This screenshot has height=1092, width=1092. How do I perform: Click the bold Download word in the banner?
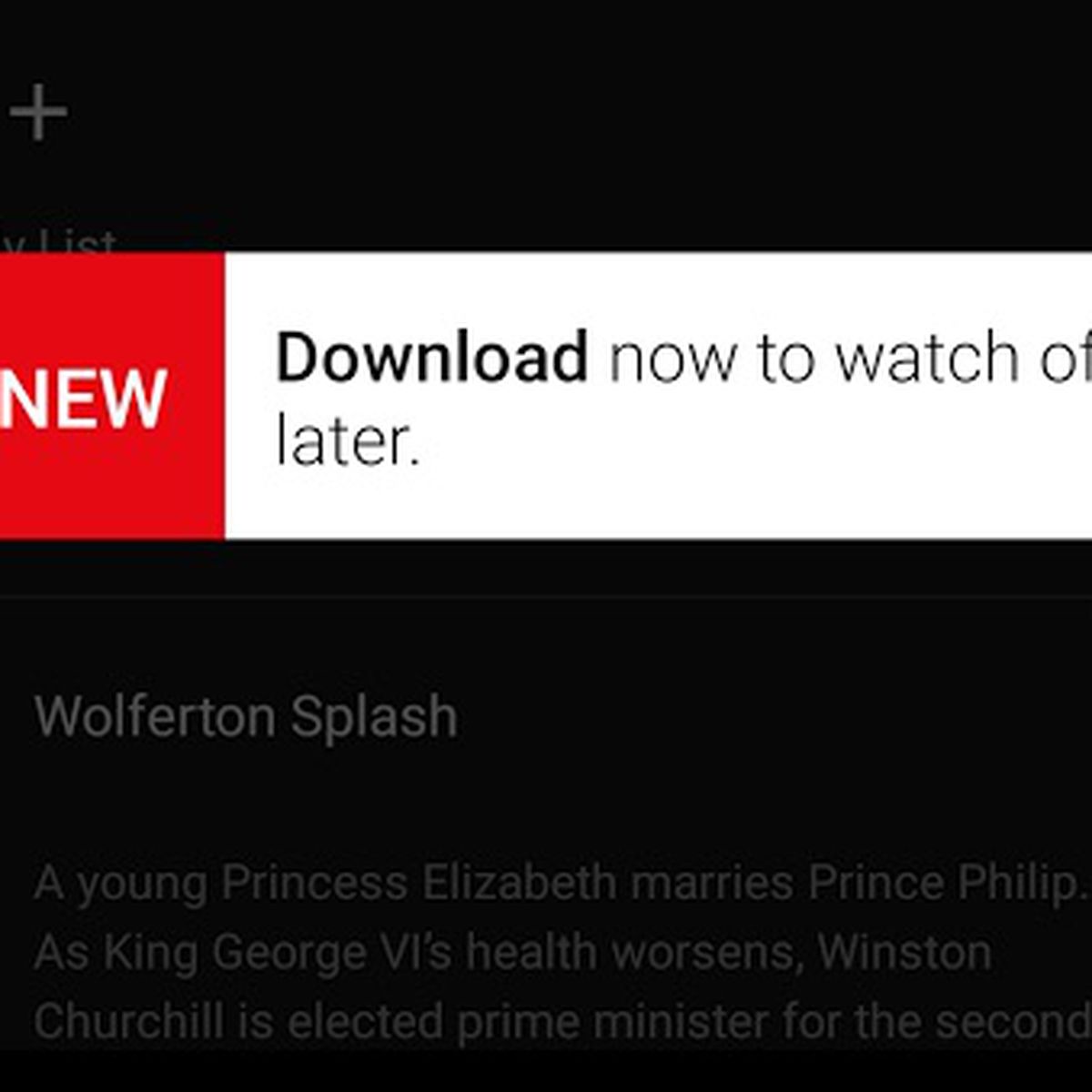click(432, 357)
